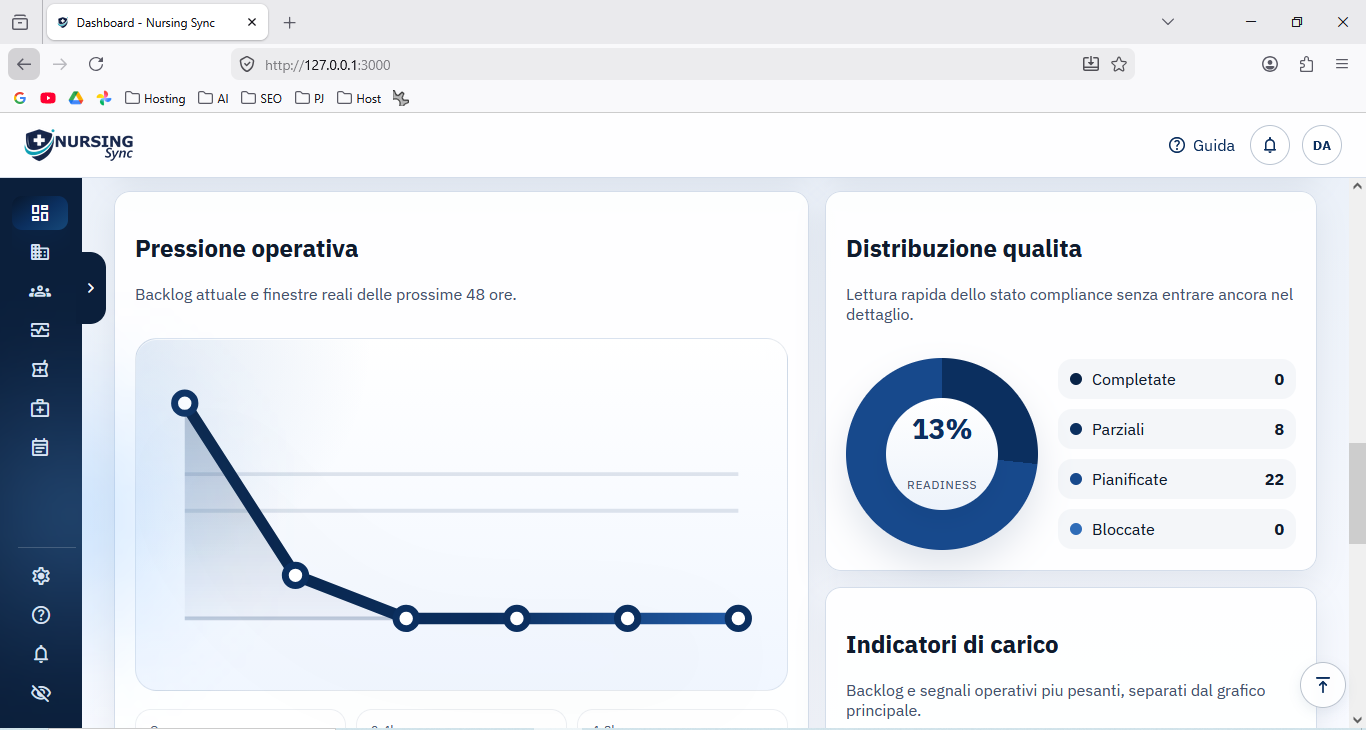Open a new browser tab
1366x730 pixels.
click(290, 22)
